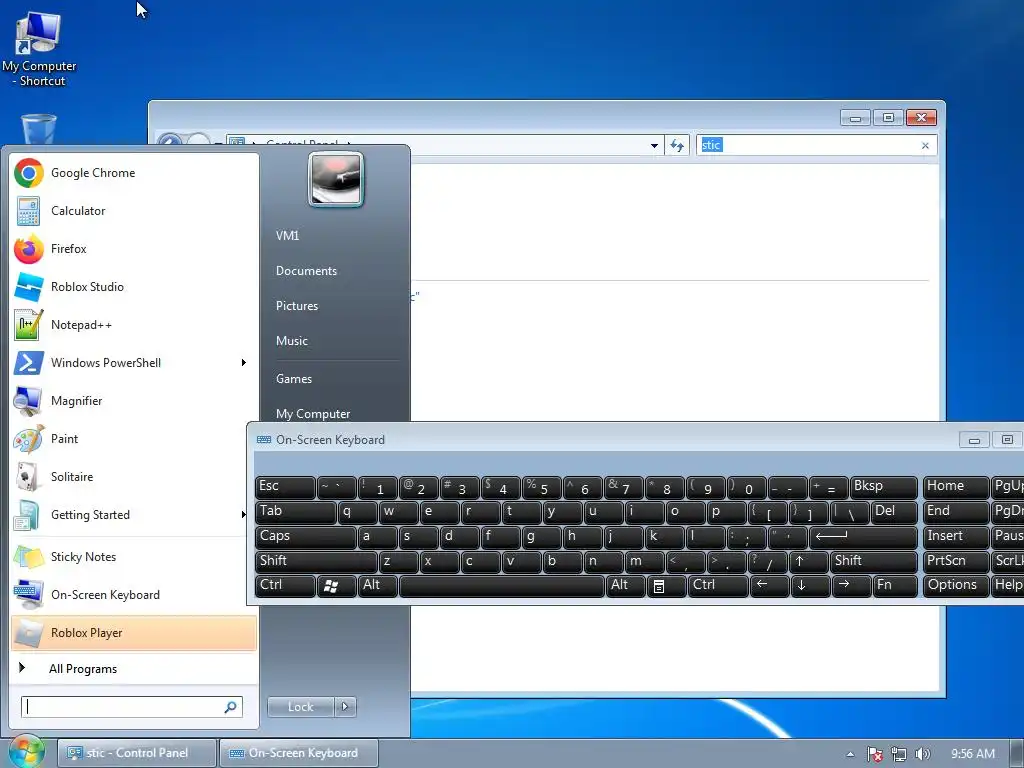Open Documents from Start menu
Image resolution: width=1024 pixels, height=768 pixels.
[306, 271]
